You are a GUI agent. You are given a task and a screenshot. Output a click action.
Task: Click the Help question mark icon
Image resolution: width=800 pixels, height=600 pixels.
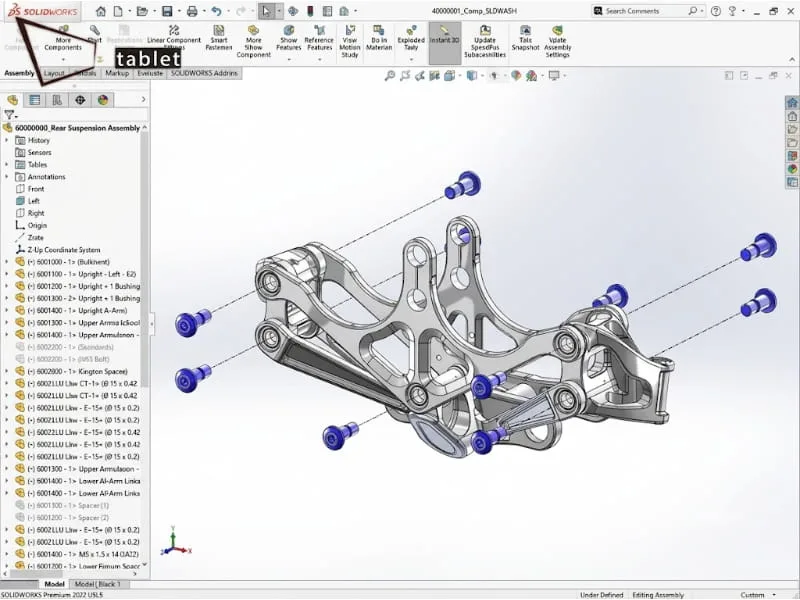click(x=716, y=11)
